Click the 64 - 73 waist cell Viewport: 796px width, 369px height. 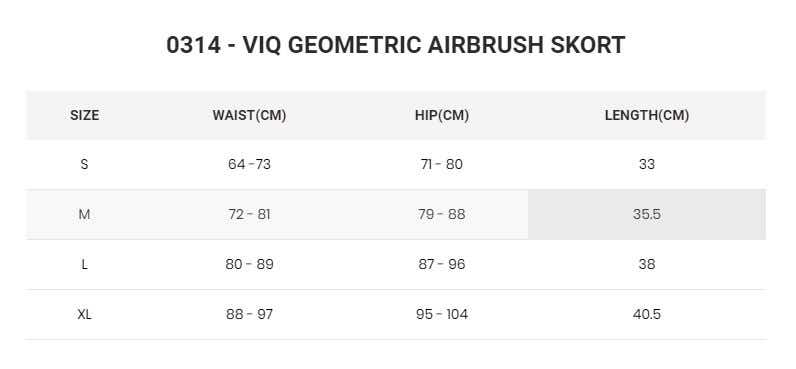point(249,164)
